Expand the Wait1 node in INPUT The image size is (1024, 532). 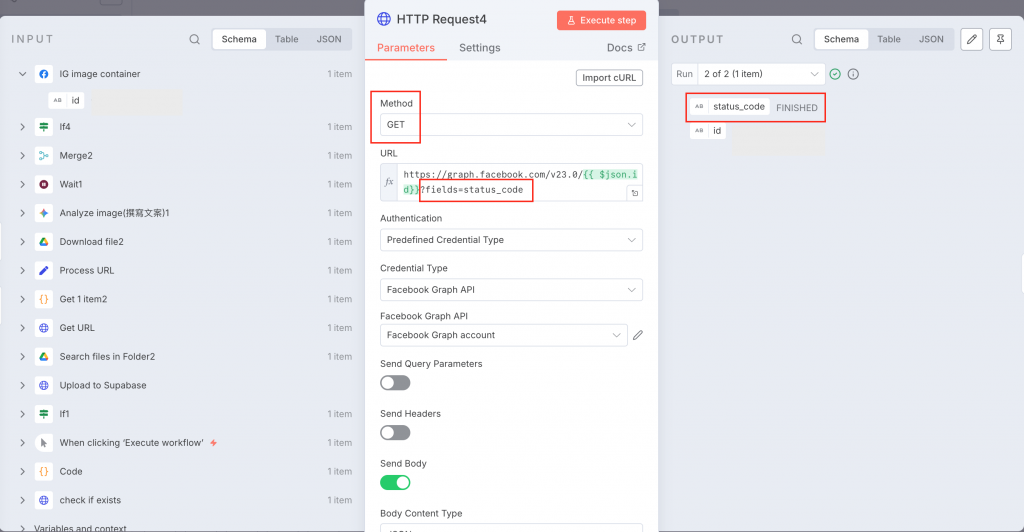(x=22, y=184)
